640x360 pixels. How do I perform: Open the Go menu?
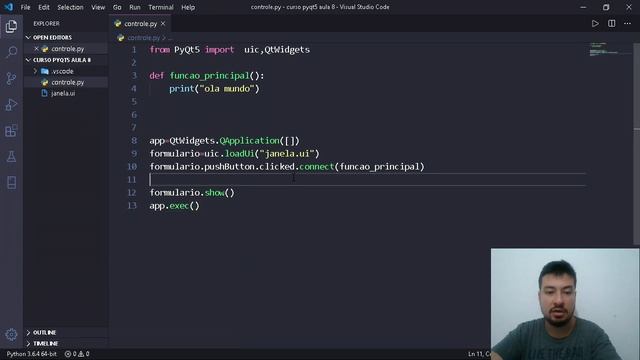(x=117, y=7)
